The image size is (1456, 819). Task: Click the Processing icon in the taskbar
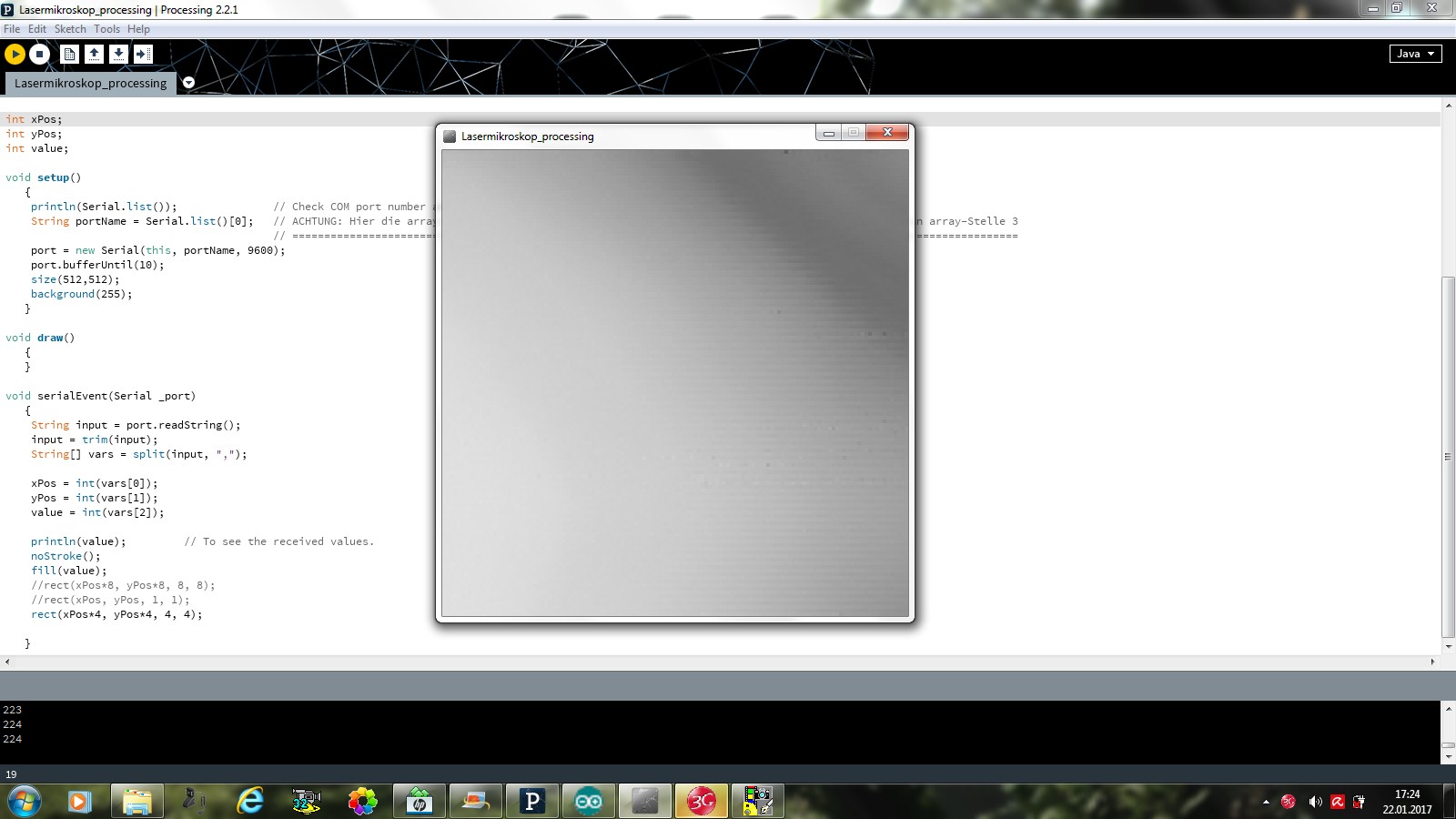(x=532, y=802)
